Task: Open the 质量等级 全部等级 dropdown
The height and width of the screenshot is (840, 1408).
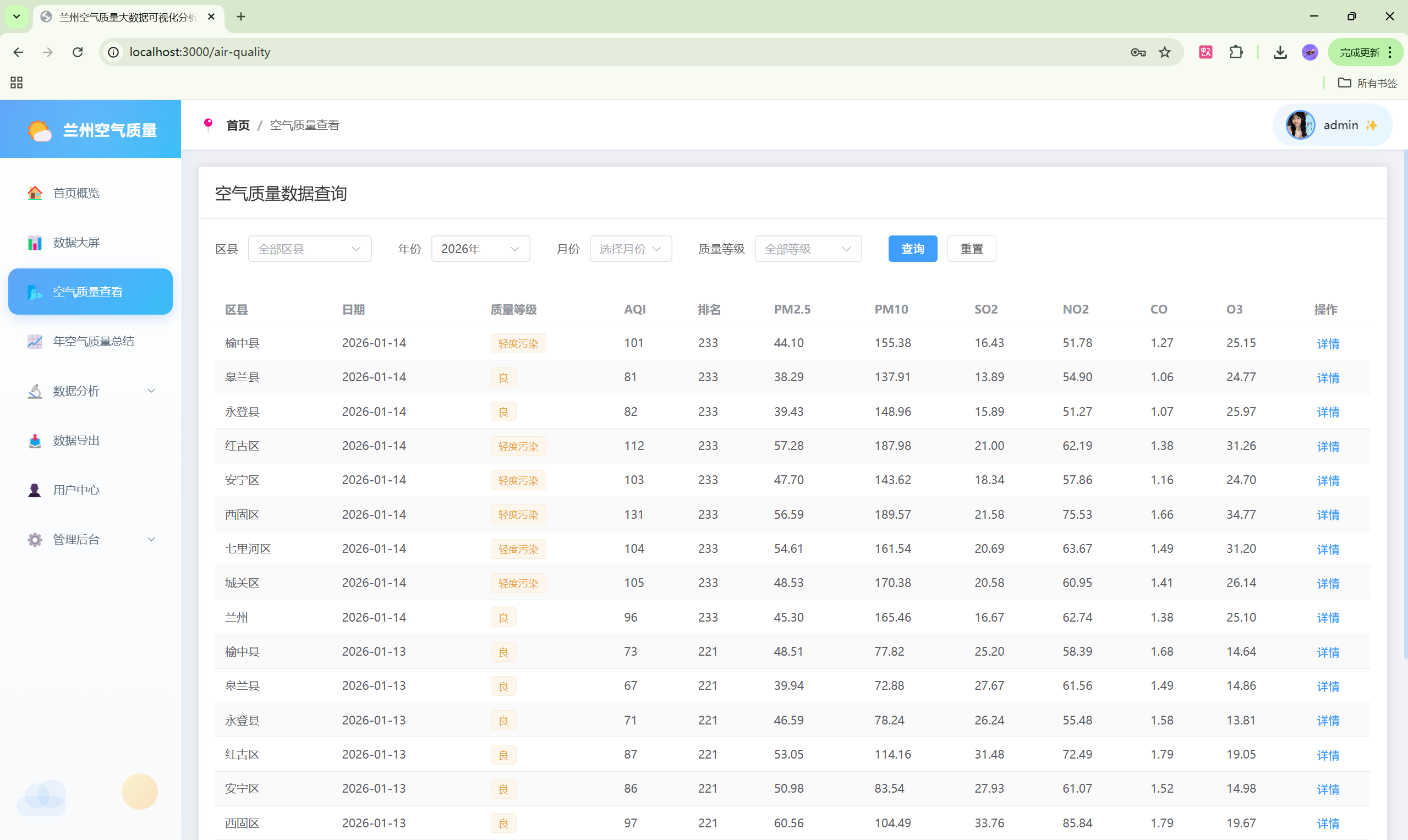Action: pos(808,249)
